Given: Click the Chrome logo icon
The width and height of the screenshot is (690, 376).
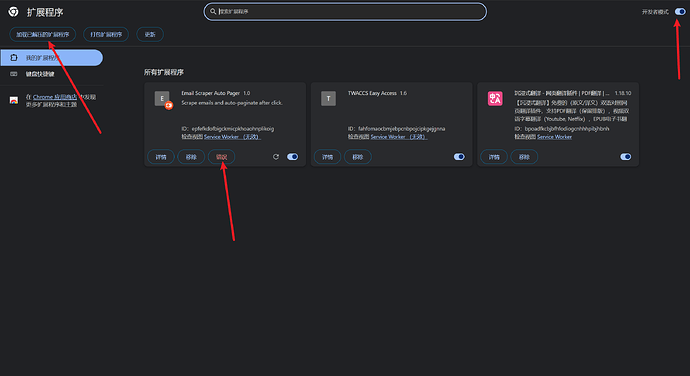Looking at the screenshot, I should [x=13, y=12].
